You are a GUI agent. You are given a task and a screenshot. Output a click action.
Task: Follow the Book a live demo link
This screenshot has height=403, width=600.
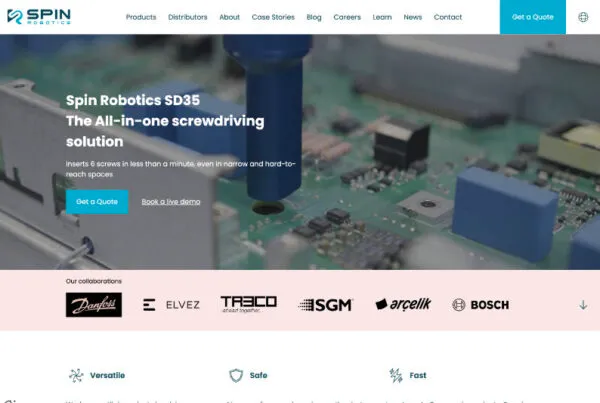[x=171, y=202]
